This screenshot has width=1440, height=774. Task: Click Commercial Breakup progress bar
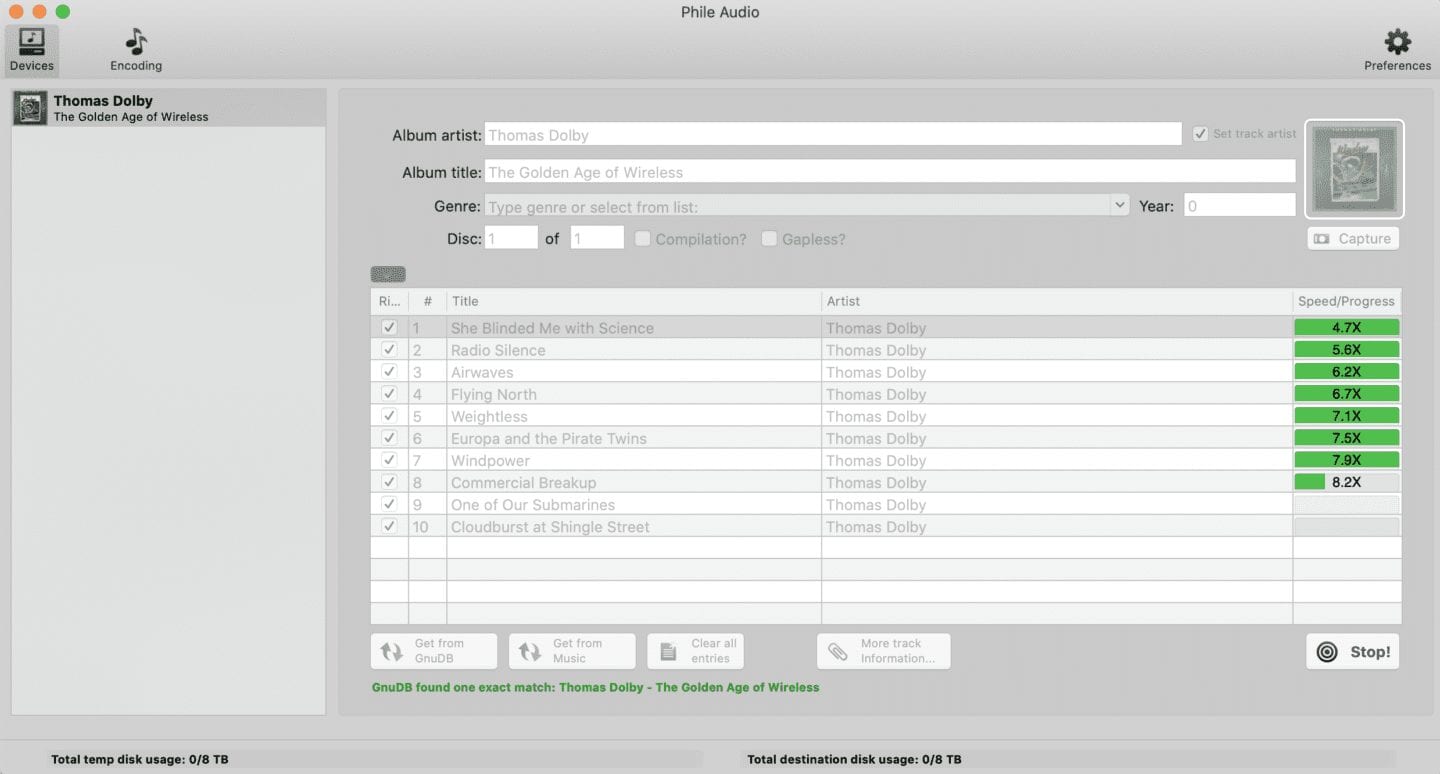pos(1346,482)
